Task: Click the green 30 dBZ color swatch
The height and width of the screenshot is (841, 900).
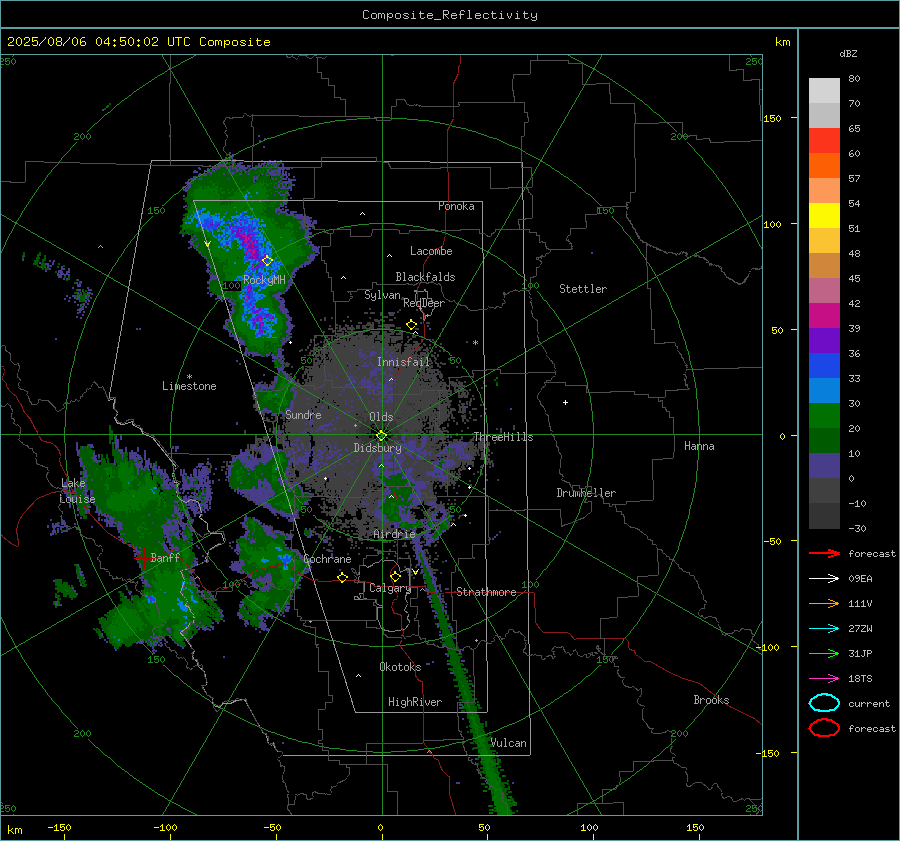Action: tap(824, 415)
